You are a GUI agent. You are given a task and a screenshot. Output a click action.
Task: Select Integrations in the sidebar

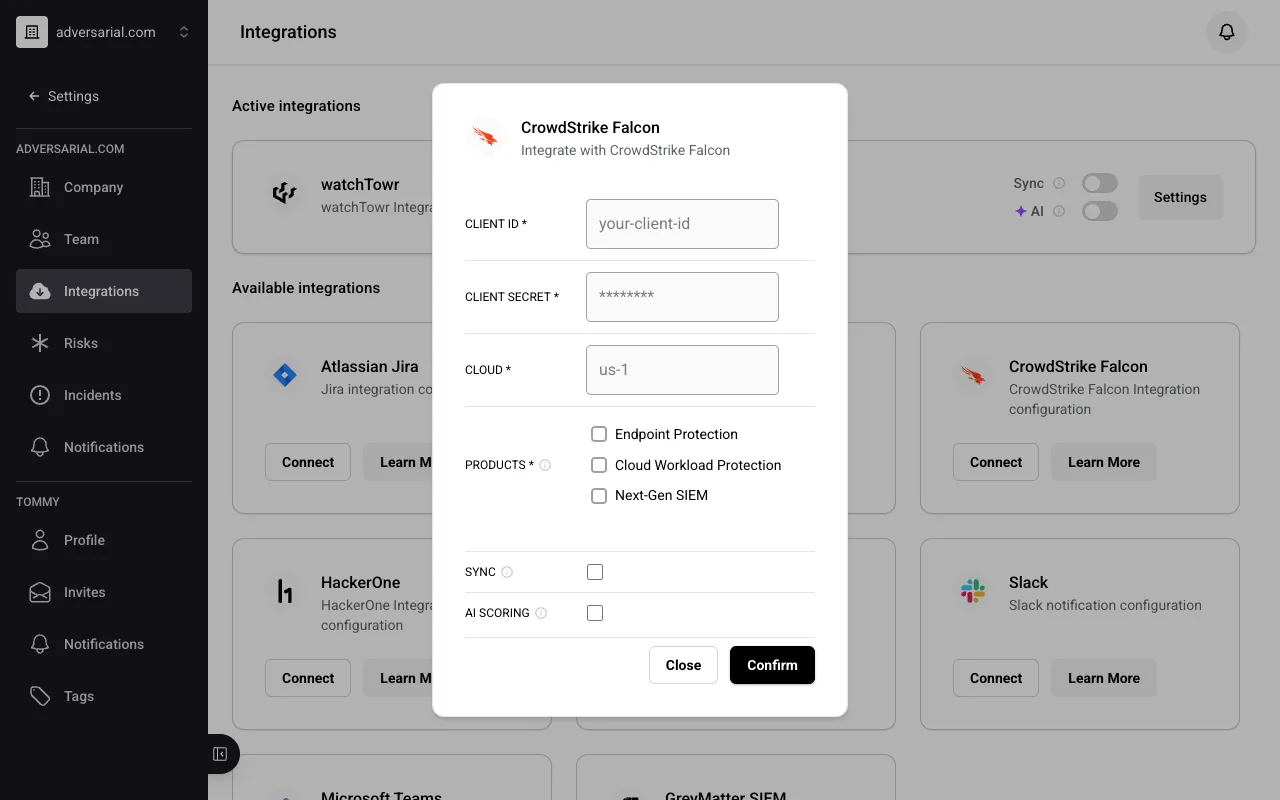tap(104, 291)
